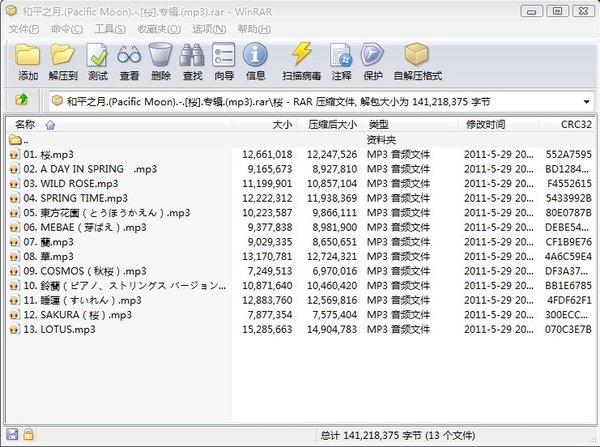Open the View (查看) glasses icon

[129, 59]
